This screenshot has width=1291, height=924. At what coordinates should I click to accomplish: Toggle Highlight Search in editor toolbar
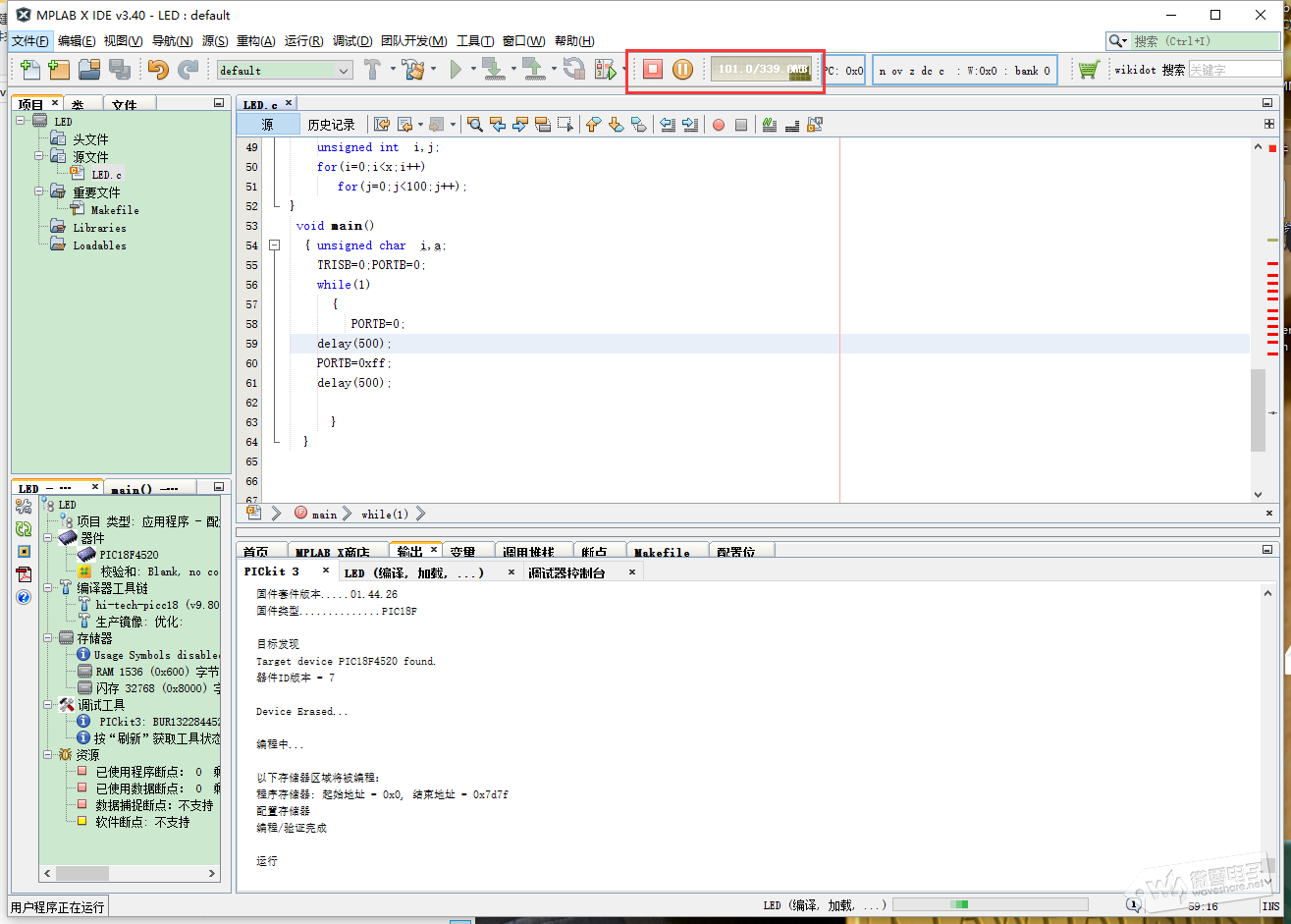coord(543,125)
